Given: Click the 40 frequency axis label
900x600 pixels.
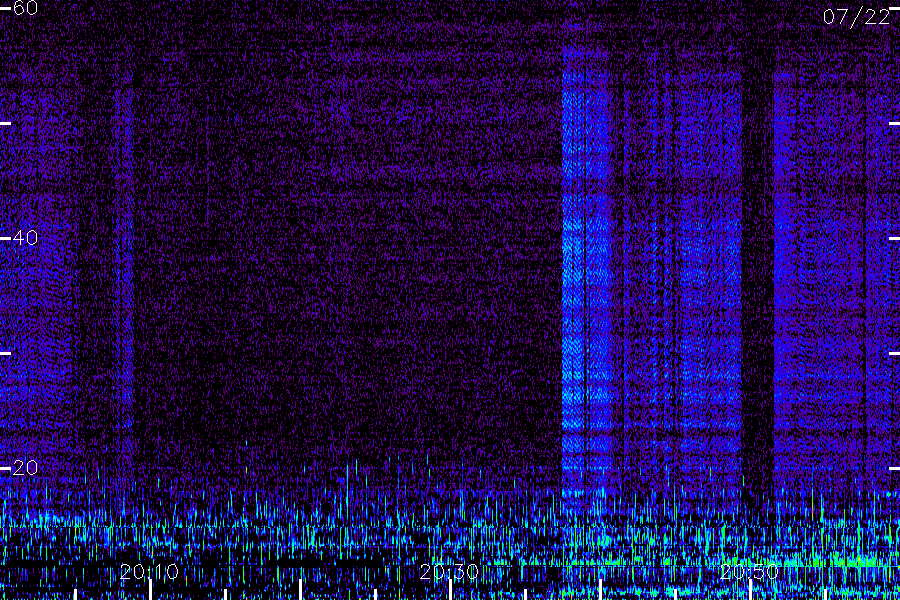Looking at the screenshot, I should pos(25,238).
